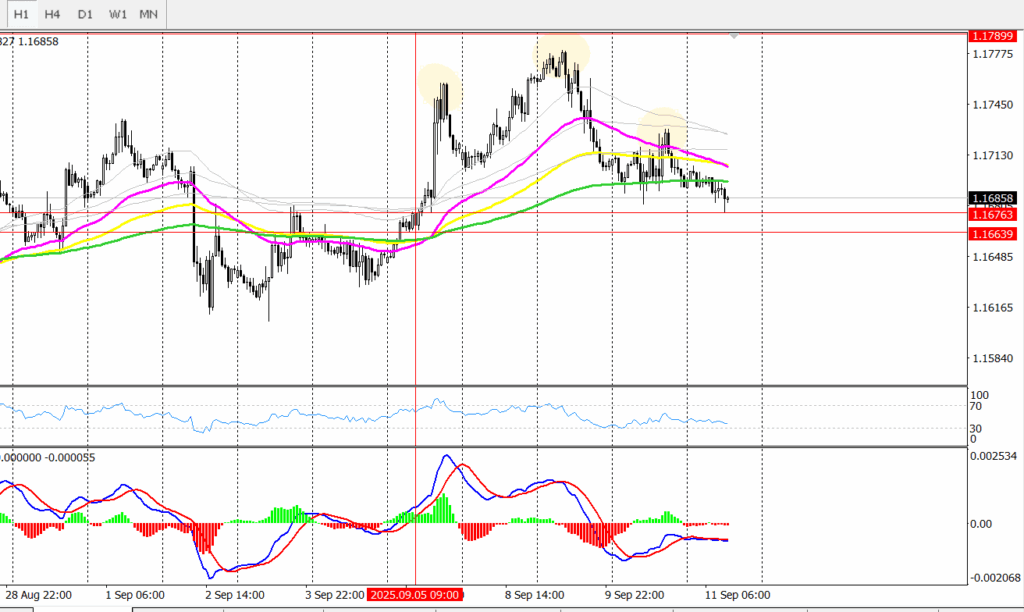Select the 1.16763 level price tag

point(994,214)
